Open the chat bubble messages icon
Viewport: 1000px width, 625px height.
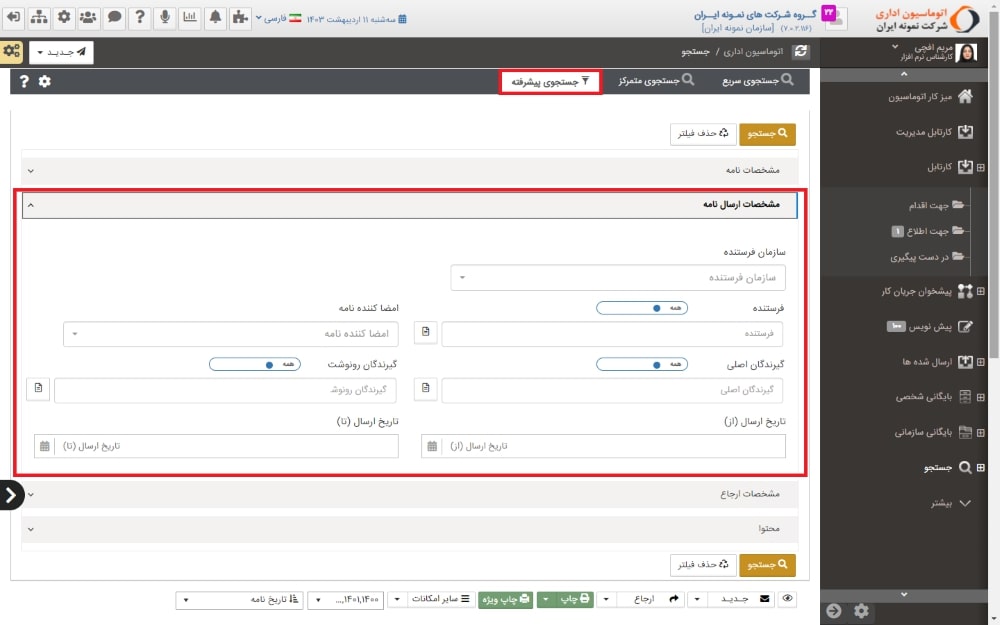pyautogui.click(x=115, y=17)
